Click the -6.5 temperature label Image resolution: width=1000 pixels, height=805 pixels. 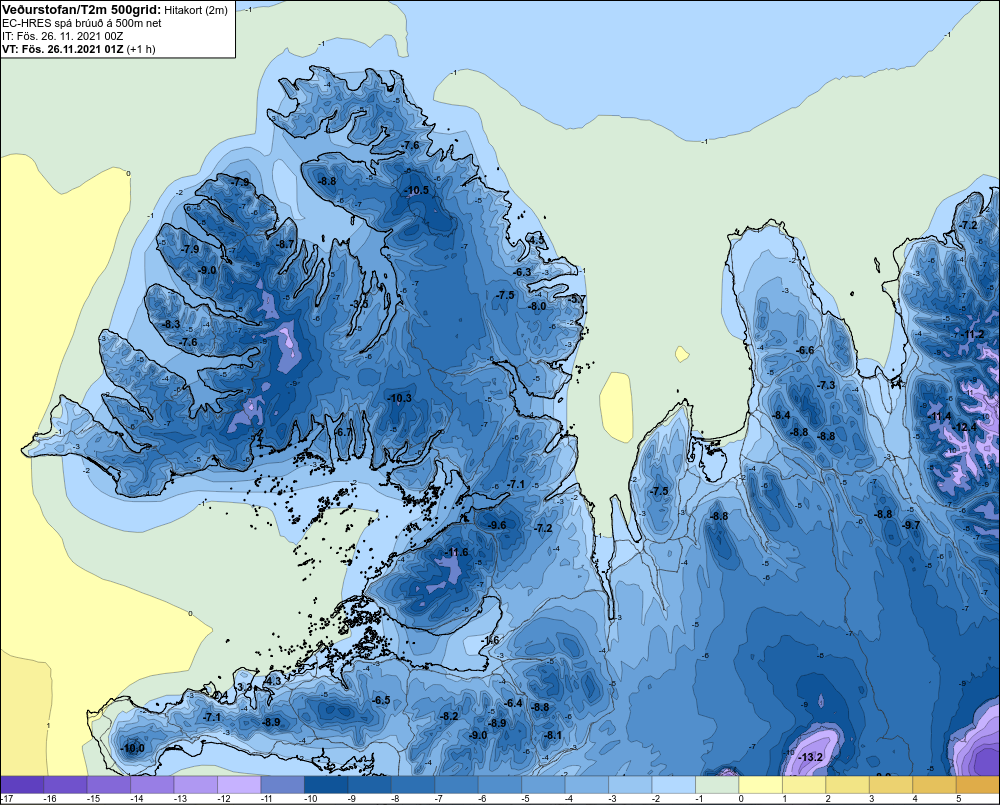tap(381, 700)
